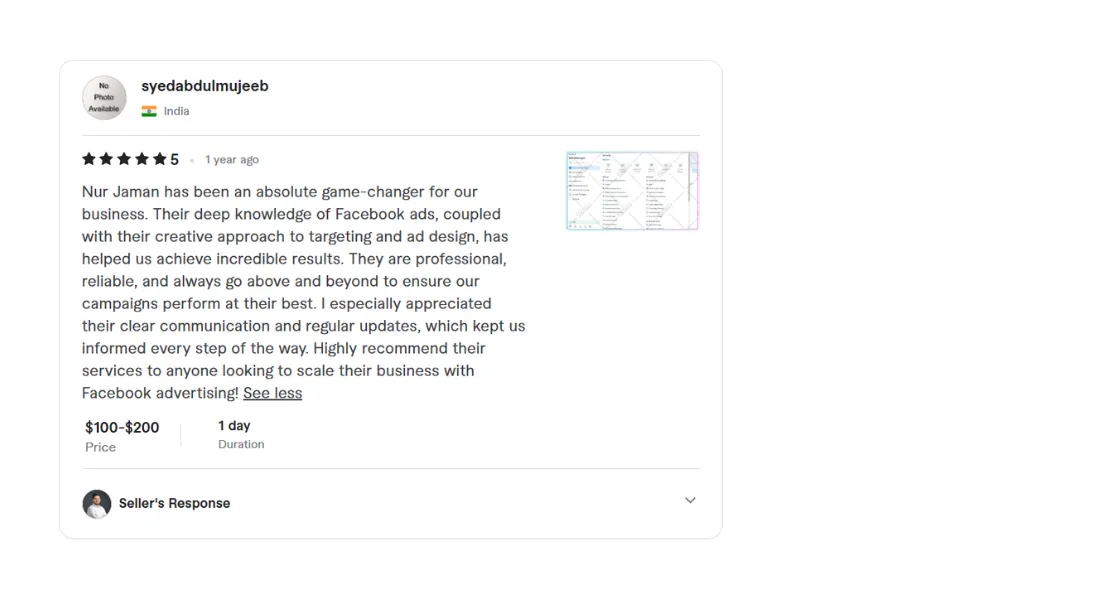Click the fourth rating star
Screen dimensions: 1100x600
coord(142,159)
